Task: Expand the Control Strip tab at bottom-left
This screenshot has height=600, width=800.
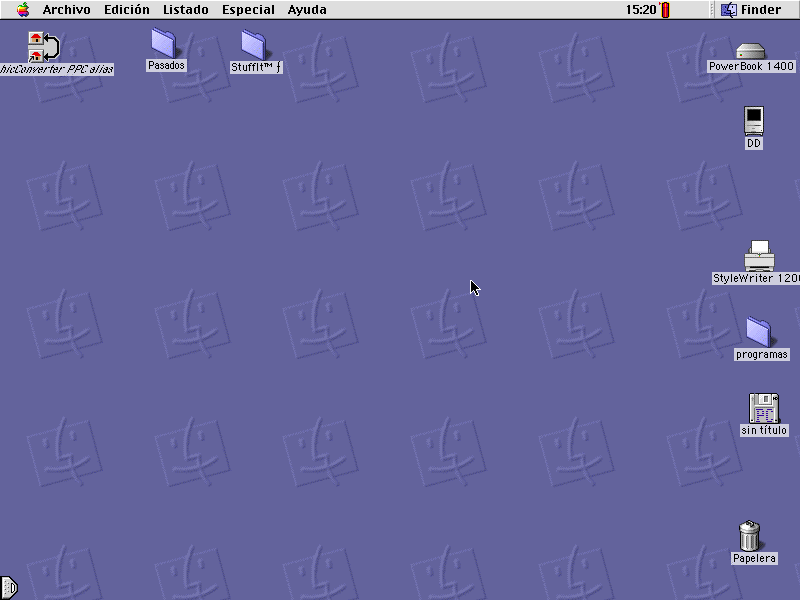Action: [9, 588]
